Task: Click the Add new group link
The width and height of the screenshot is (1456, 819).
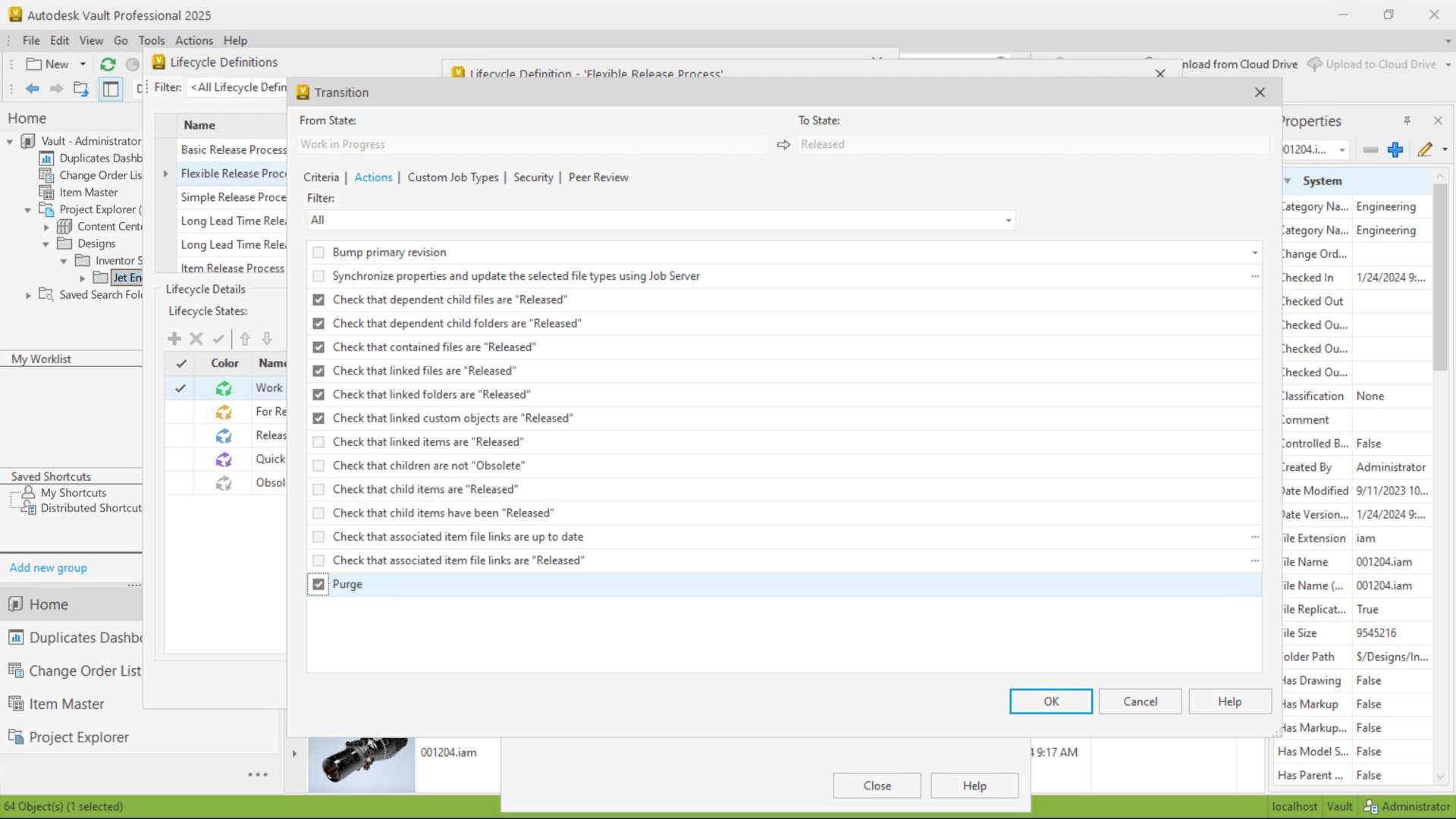Action: coord(49,567)
